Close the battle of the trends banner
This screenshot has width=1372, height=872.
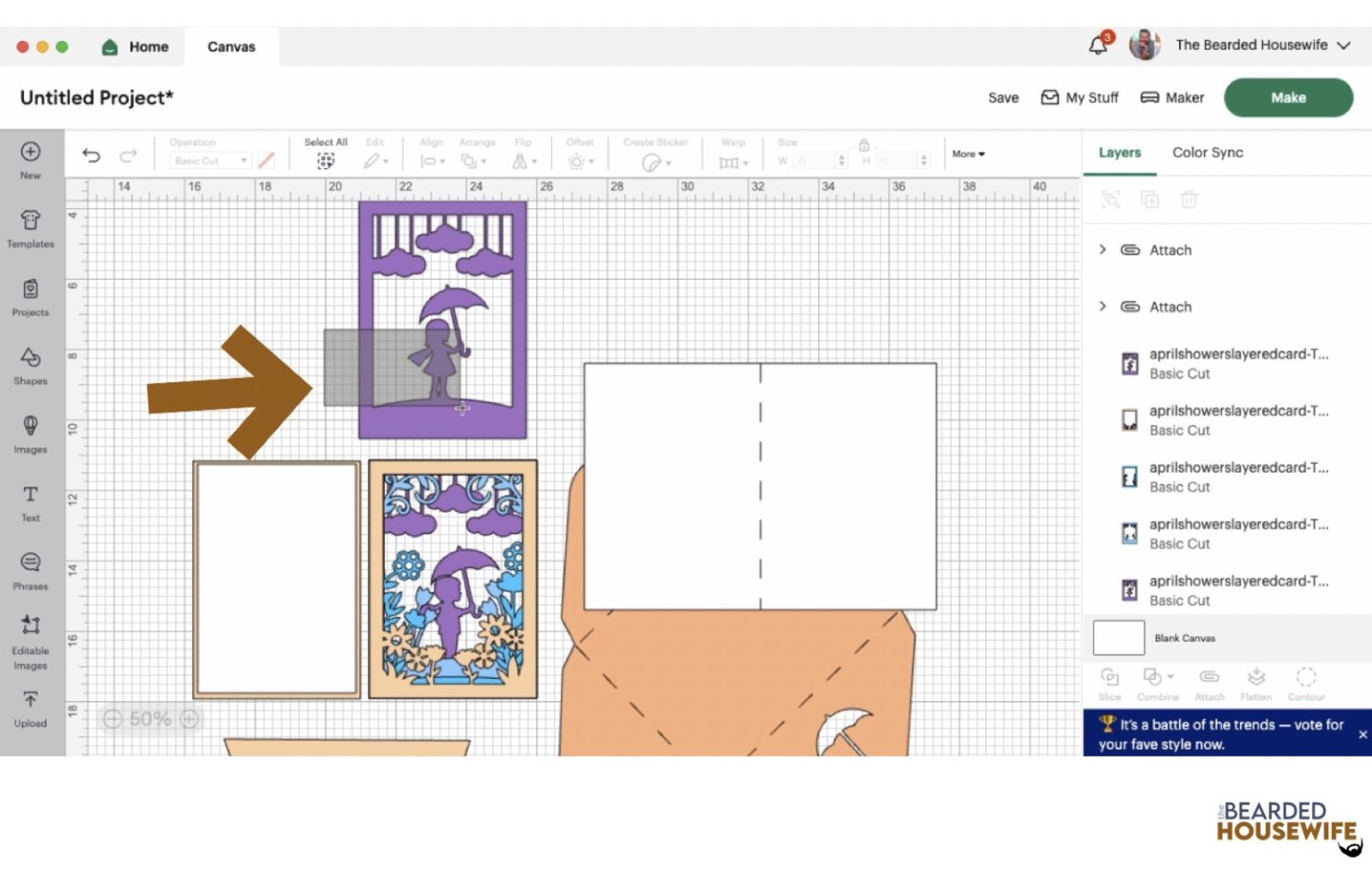pyautogui.click(x=1362, y=734)
